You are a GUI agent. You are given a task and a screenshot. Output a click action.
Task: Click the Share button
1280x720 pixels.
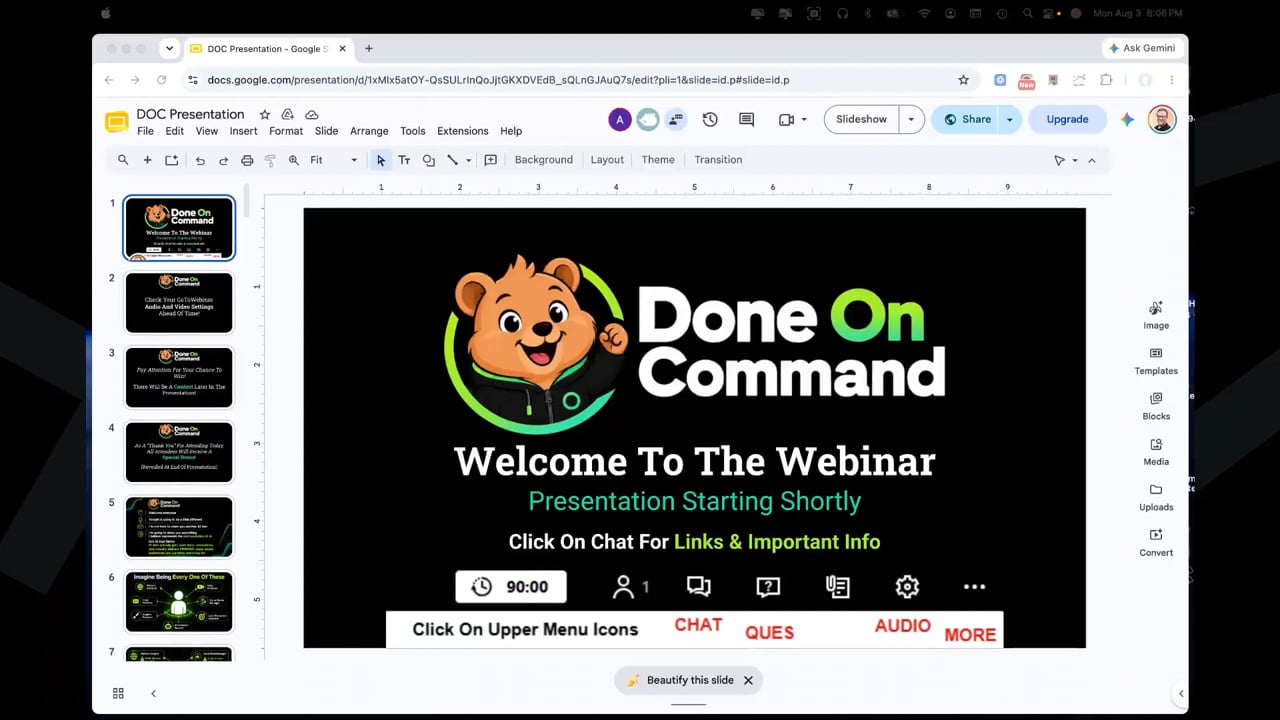965,119
